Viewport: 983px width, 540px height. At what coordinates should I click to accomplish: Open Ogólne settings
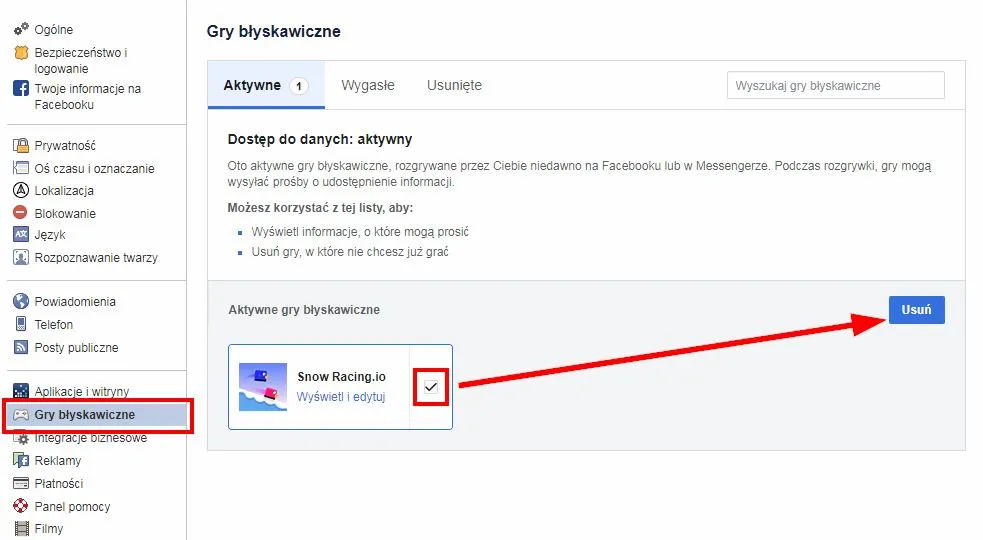click(x=54, y=29)
